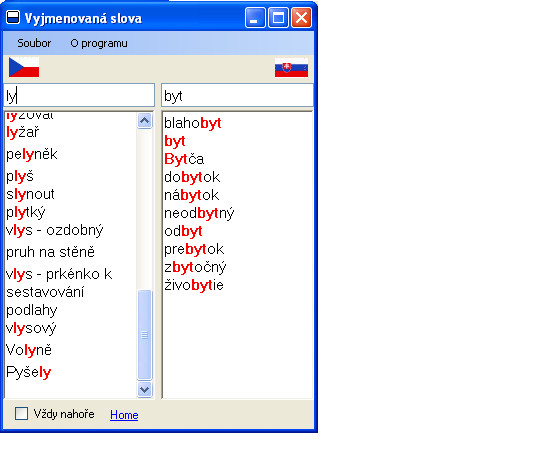Click the left list scrollbar thumb

(144, 335)
